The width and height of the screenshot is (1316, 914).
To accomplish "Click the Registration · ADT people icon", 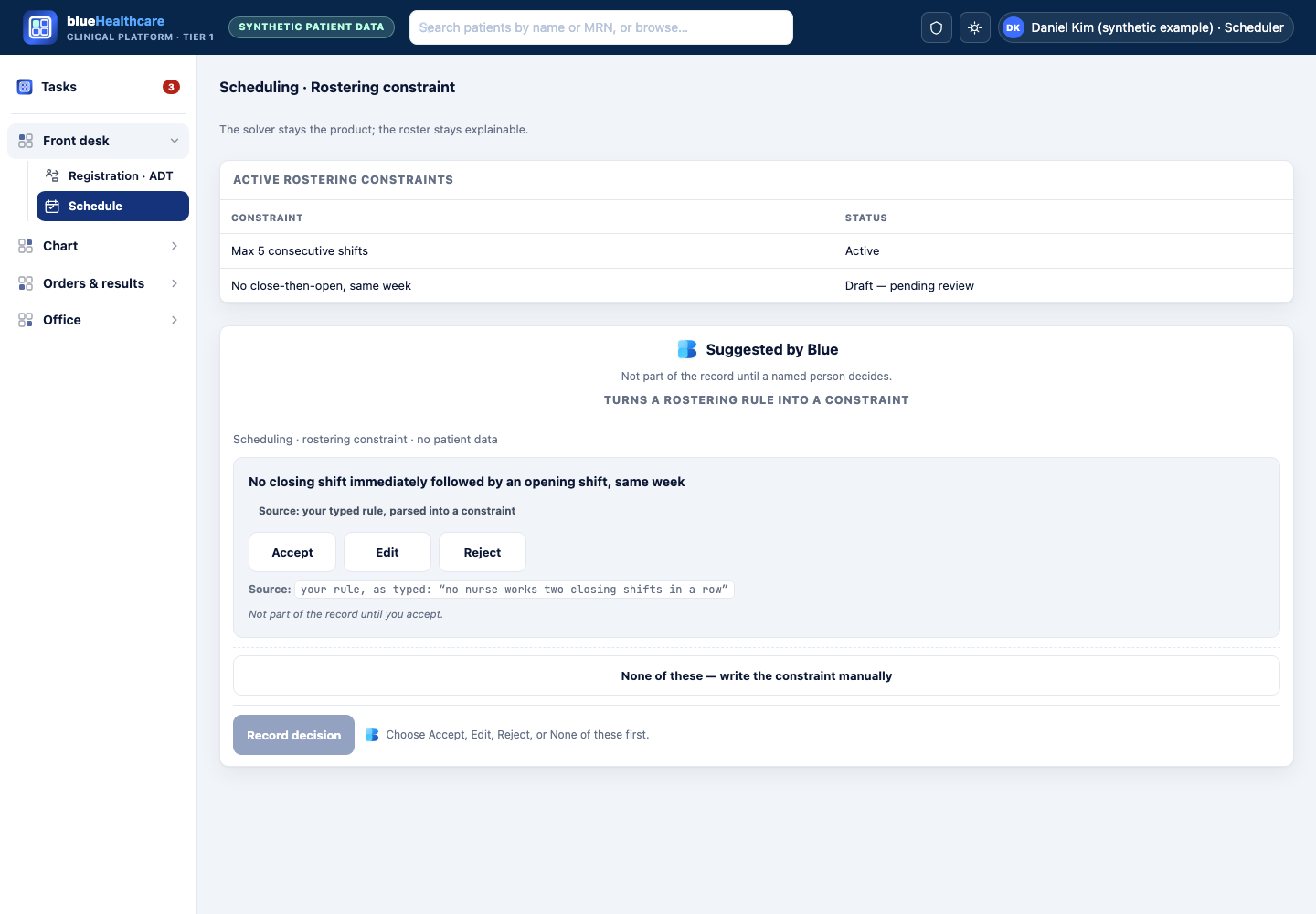I will pyautogui.click(x=52, y=175).
